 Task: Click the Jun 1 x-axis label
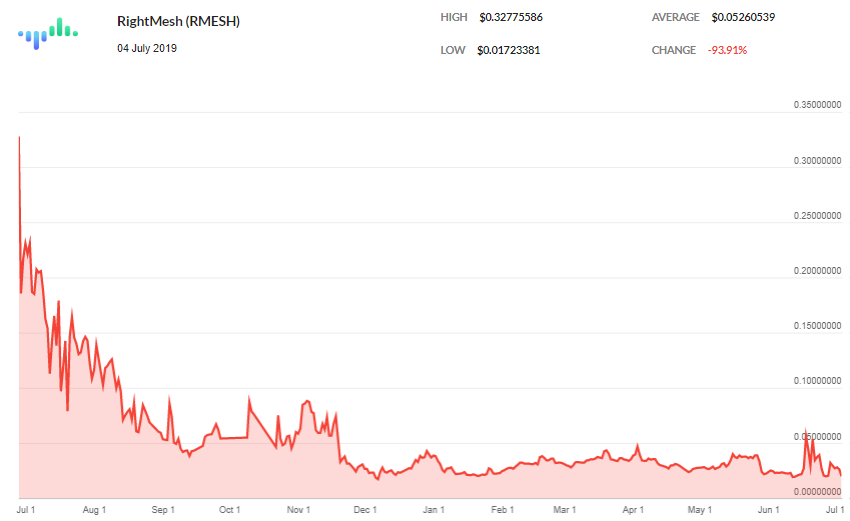coord(769,510)
